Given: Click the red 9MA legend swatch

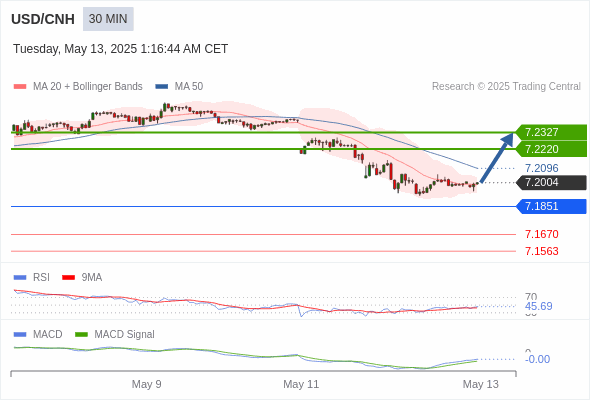Looking at the screenshot, I should [x=68, y=278].
